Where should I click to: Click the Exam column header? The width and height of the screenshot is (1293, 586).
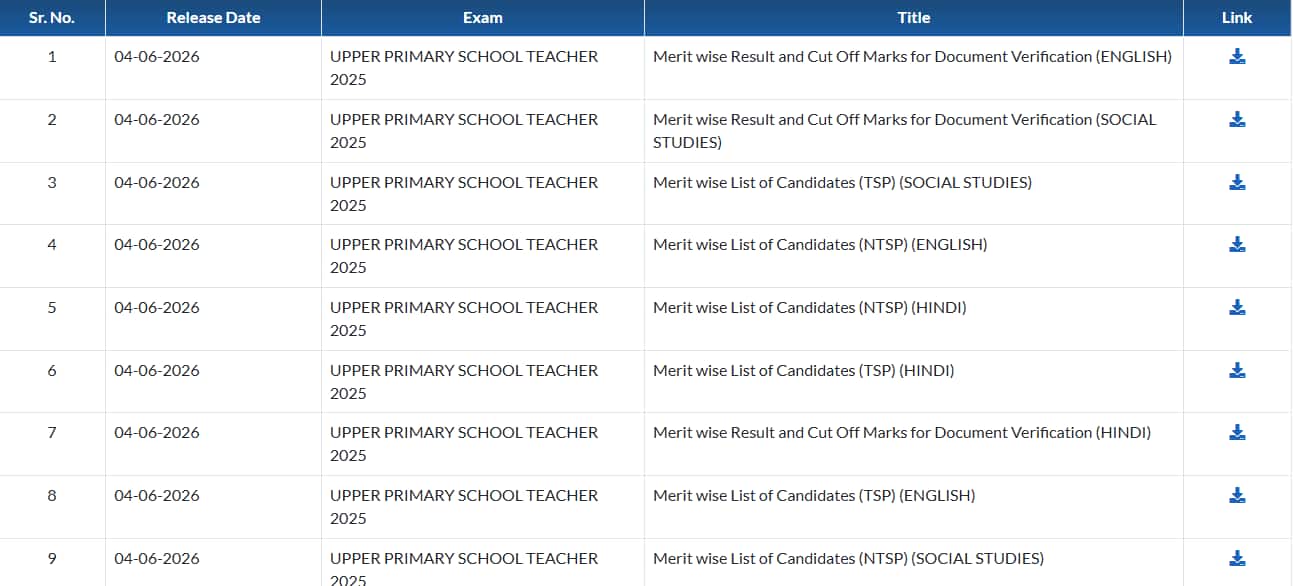[483, 18]
